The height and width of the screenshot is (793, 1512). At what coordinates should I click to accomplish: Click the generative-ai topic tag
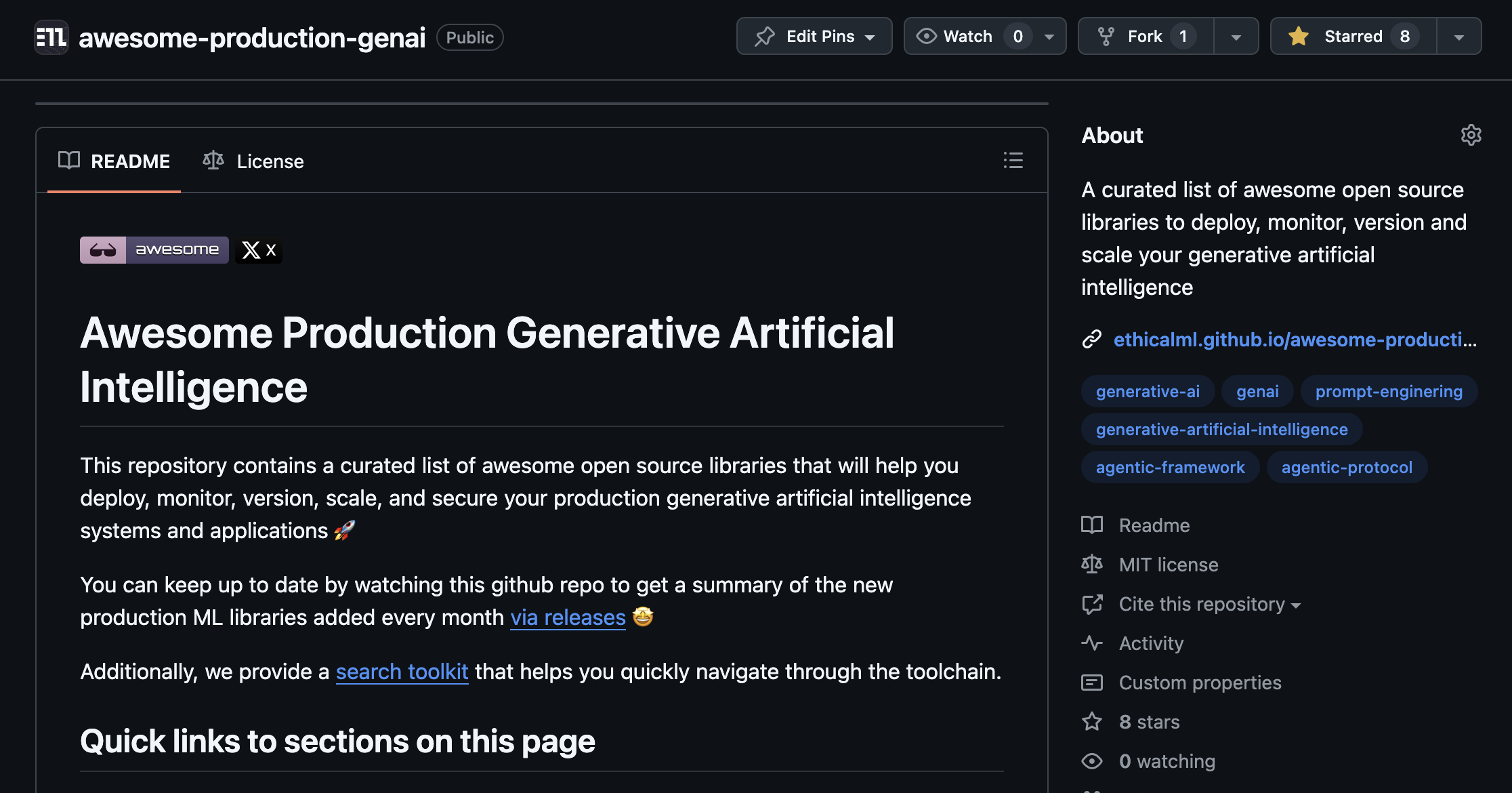[x=1147, y=391]
